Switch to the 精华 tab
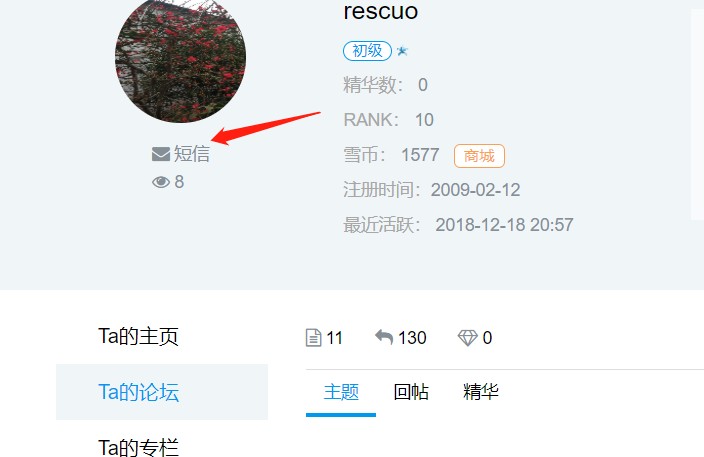 point(481,392)
